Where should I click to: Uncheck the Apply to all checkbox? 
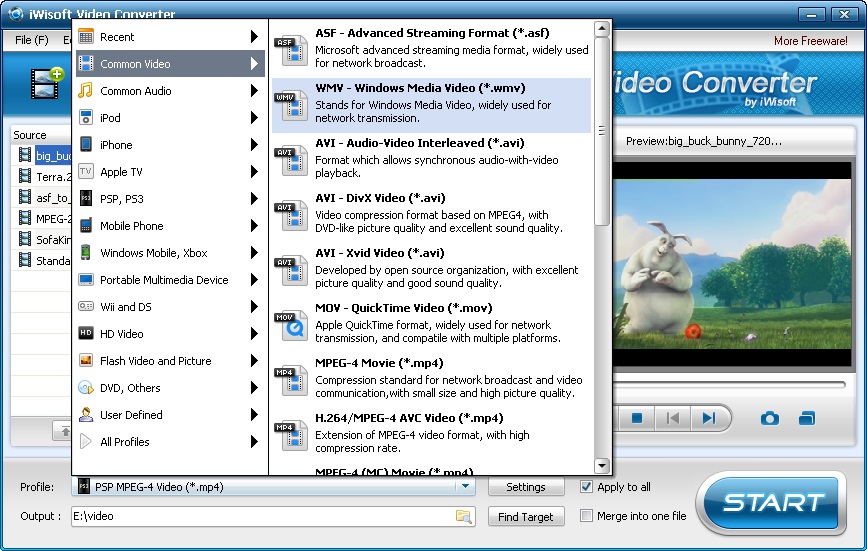click(587, 487)
